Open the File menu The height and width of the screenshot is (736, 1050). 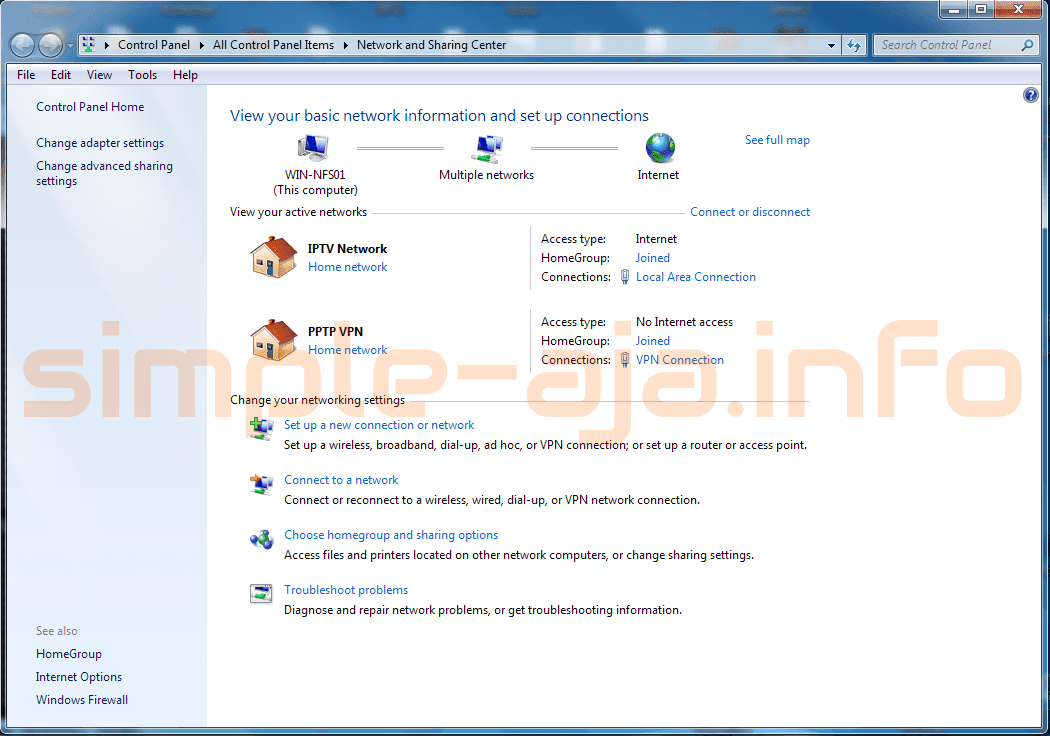pos(26,75)
